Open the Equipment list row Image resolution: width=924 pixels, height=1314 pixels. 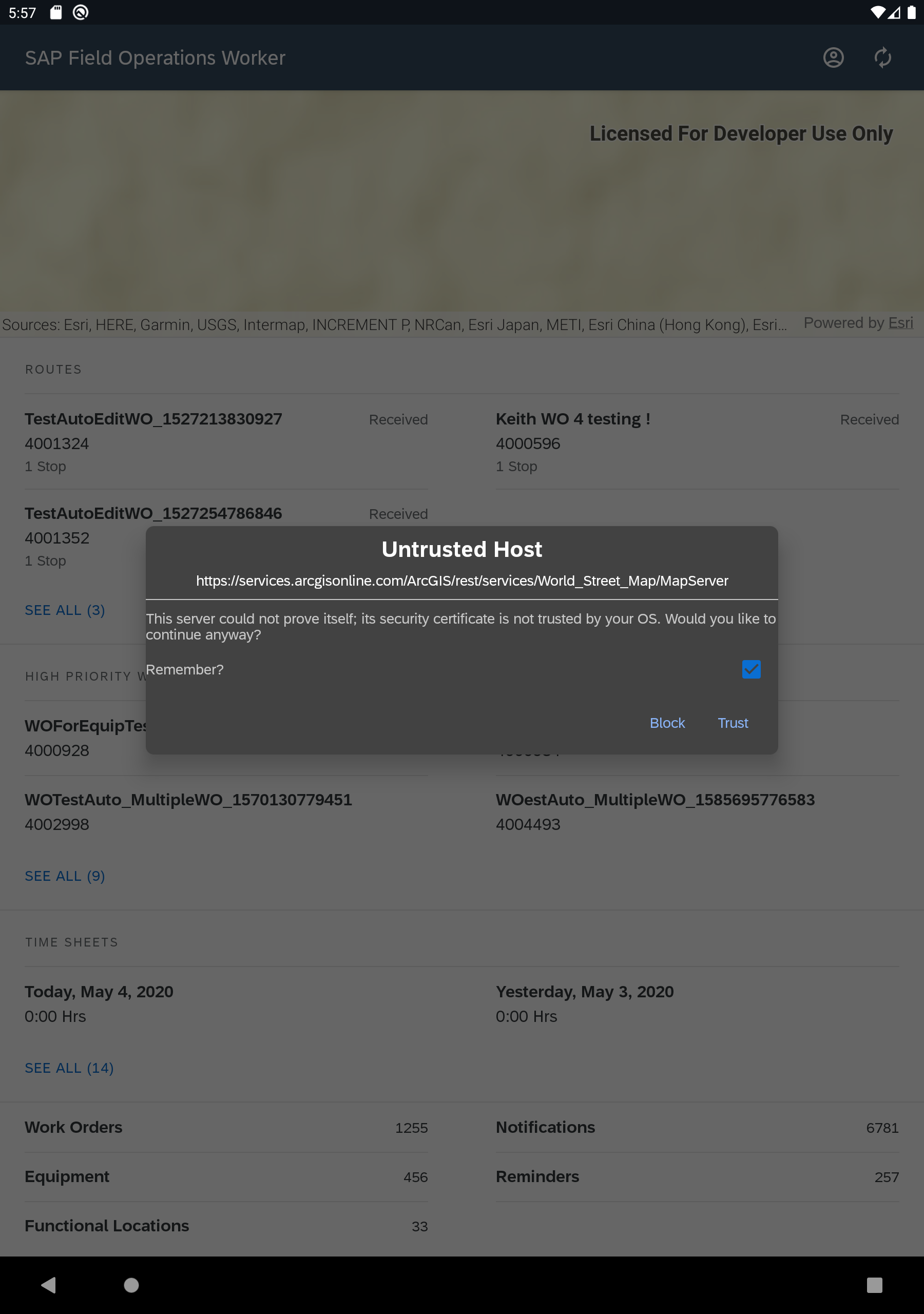click(226, 1176)
